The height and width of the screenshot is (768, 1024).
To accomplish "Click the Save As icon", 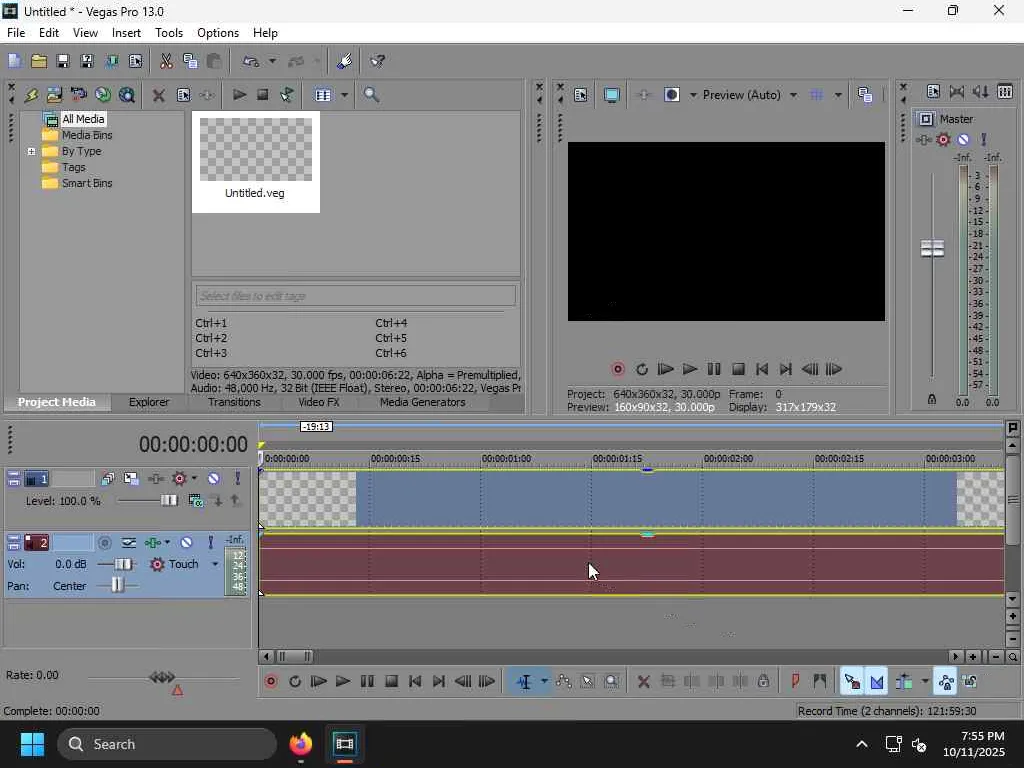I will pyautogui.click(x=87, y=61).
